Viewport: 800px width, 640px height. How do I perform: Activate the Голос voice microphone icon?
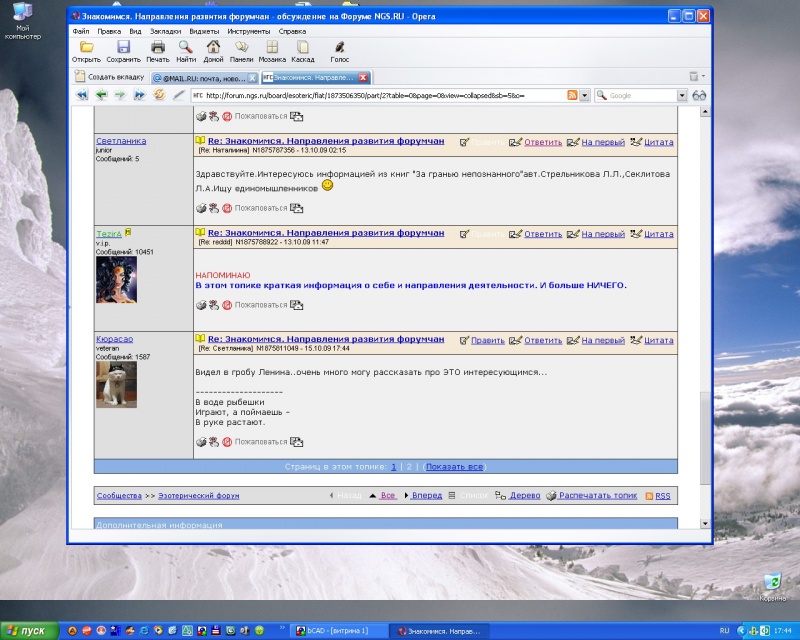(x=339, y=47)
